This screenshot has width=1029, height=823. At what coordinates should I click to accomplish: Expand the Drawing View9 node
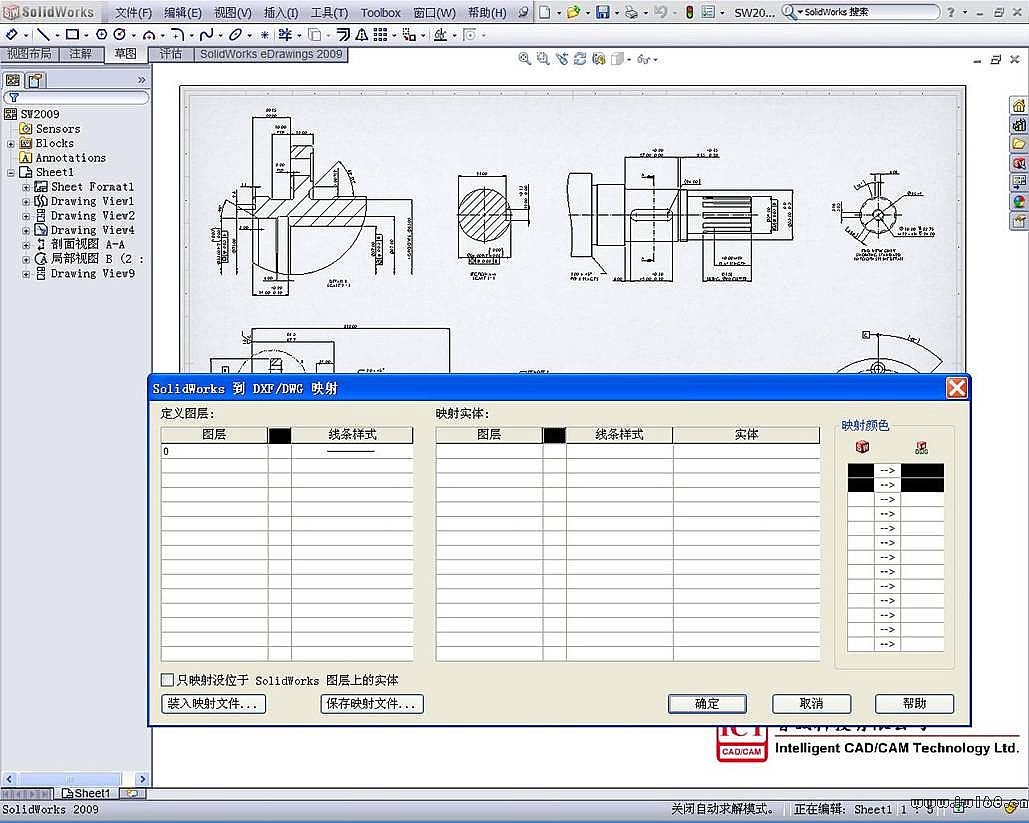[26, 274]
